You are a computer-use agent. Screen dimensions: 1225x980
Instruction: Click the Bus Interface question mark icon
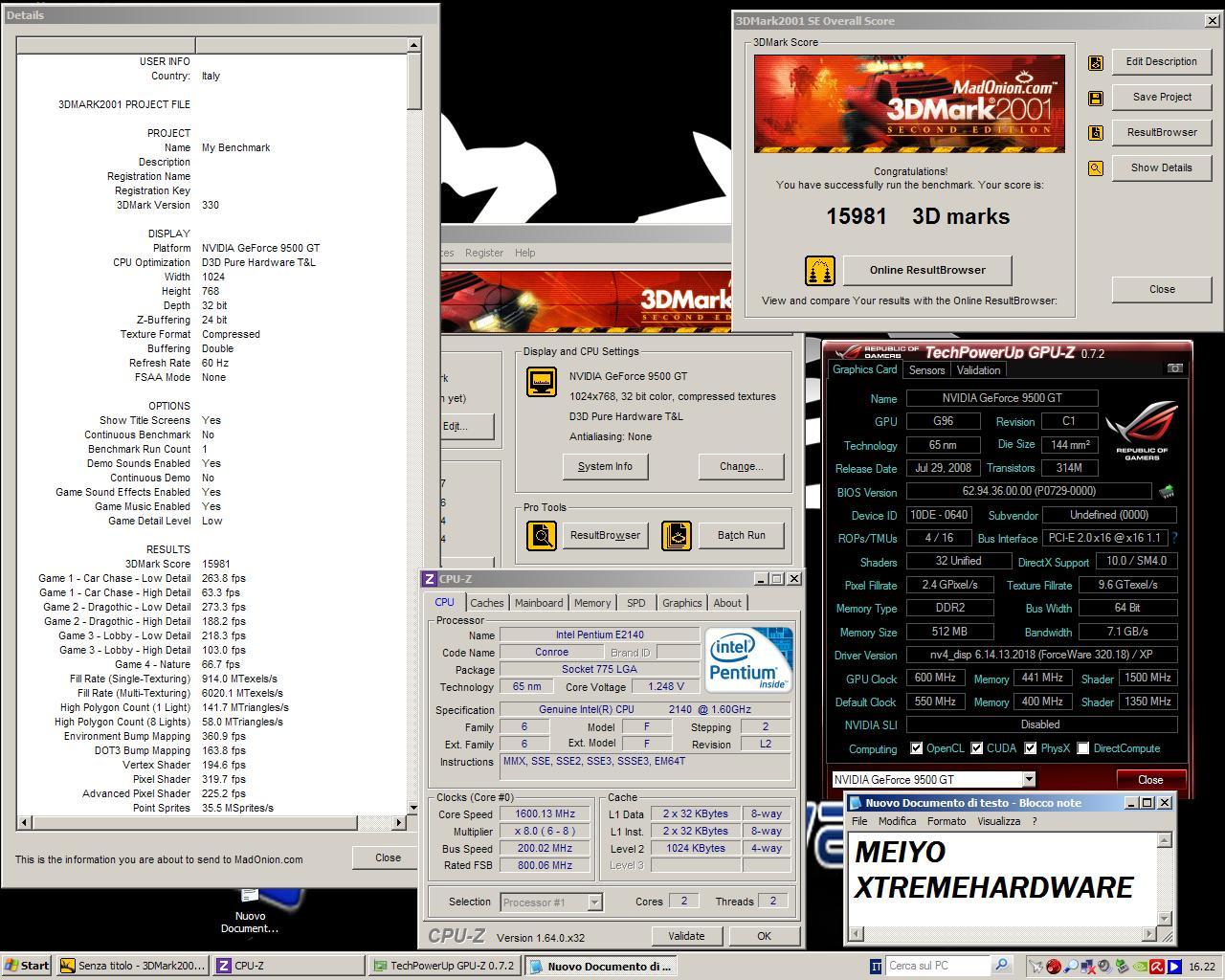click(x=1174, y=538)
